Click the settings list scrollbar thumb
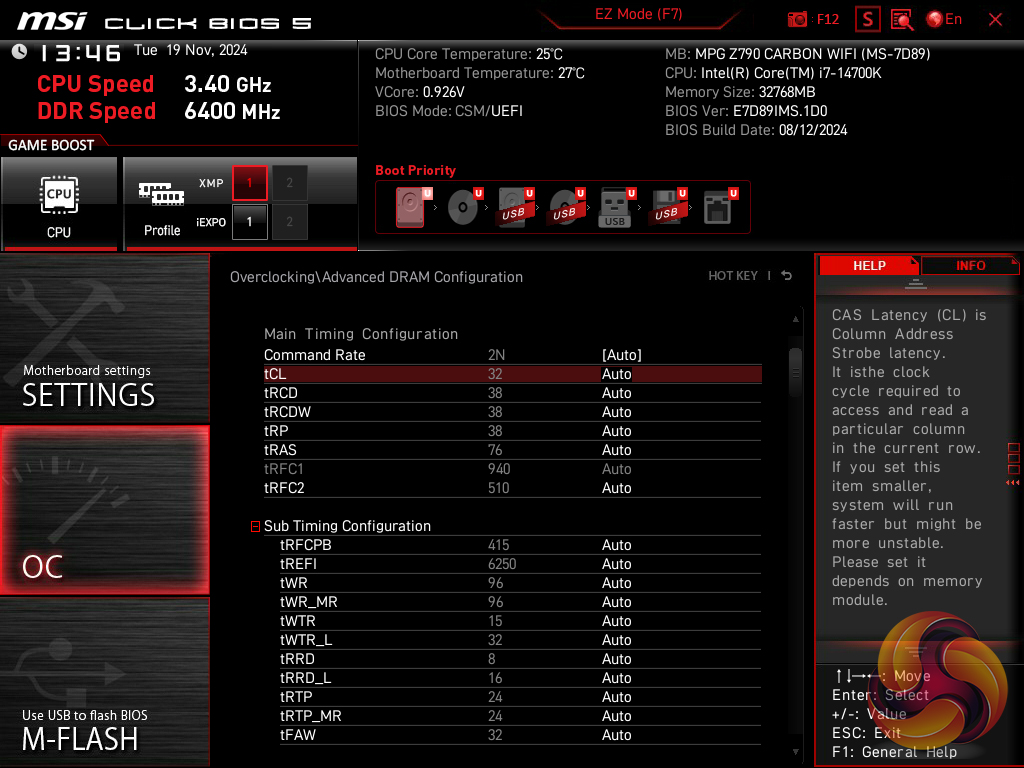Viewport: 1024px width, 768px height. (795, 372)
